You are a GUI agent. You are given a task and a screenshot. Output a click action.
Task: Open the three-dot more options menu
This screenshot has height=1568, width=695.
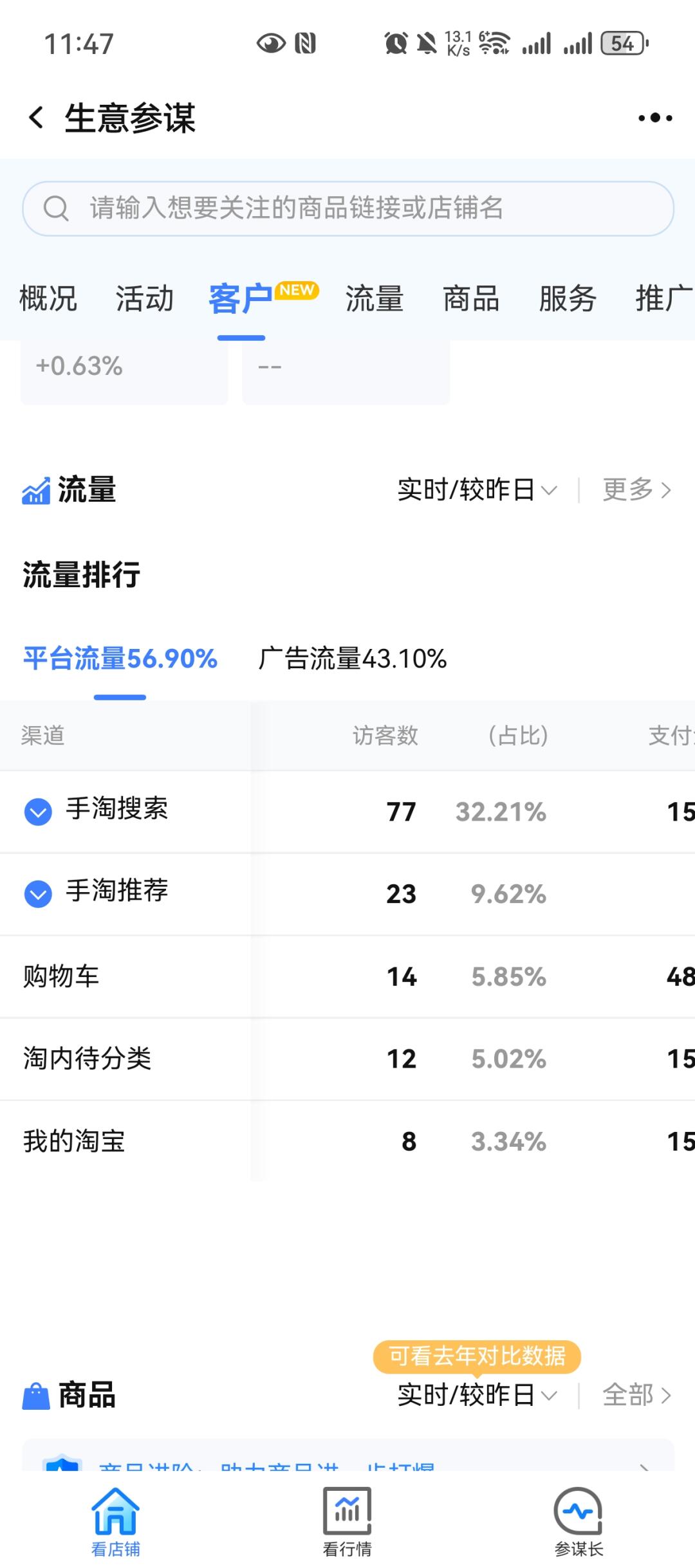coord(655,118)
